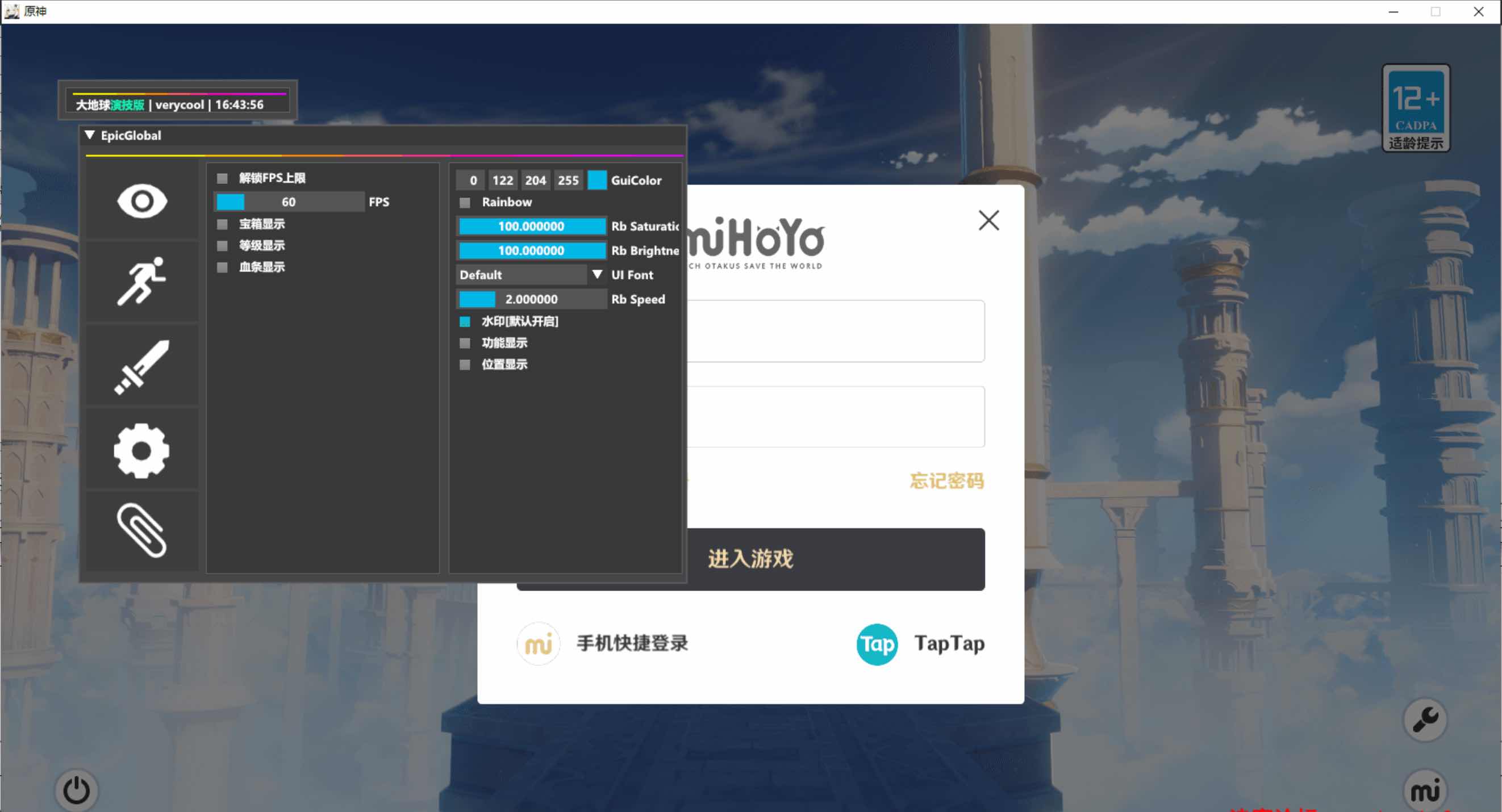Click the watermark clock 16:43:56
This screenshot has height=812, width=1502.
(240, 105)
